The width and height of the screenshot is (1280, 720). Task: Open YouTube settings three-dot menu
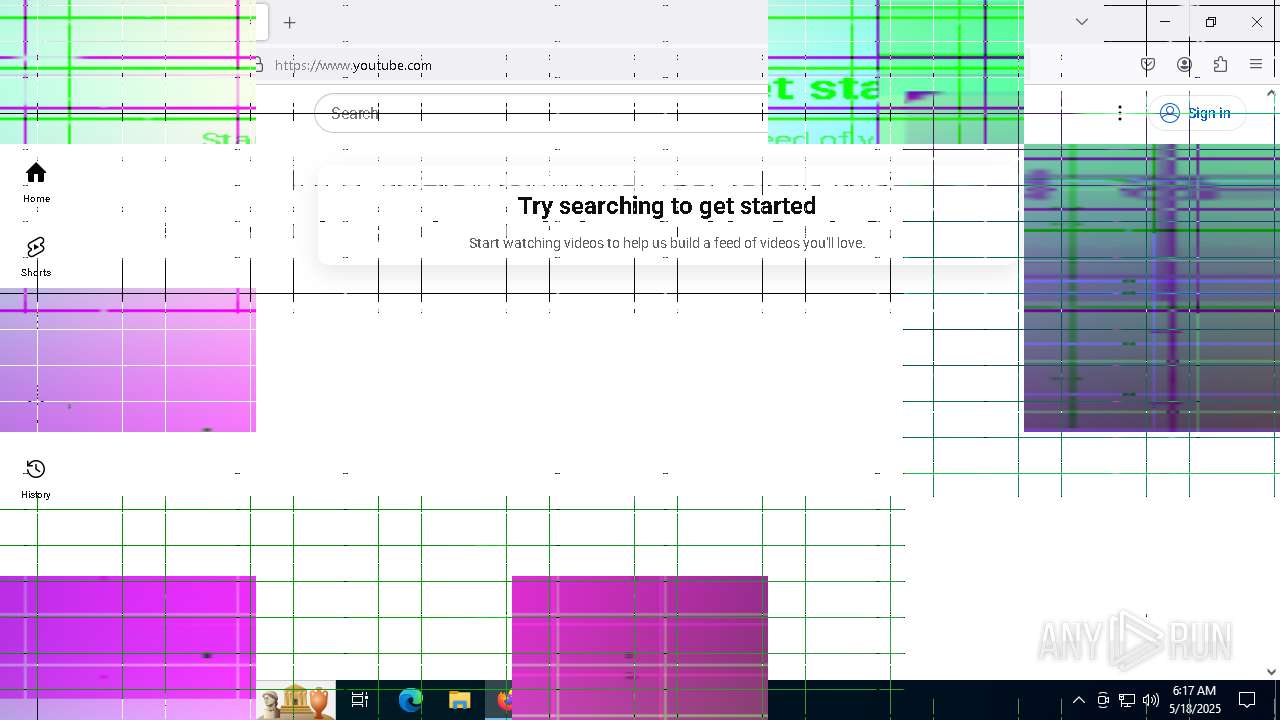pos(1120,113)
